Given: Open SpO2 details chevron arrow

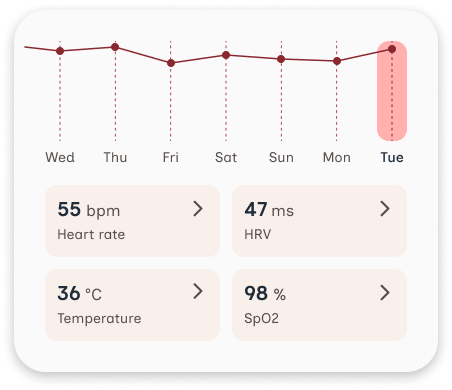Looking at the screenshot, I should [x=385, y=293].
